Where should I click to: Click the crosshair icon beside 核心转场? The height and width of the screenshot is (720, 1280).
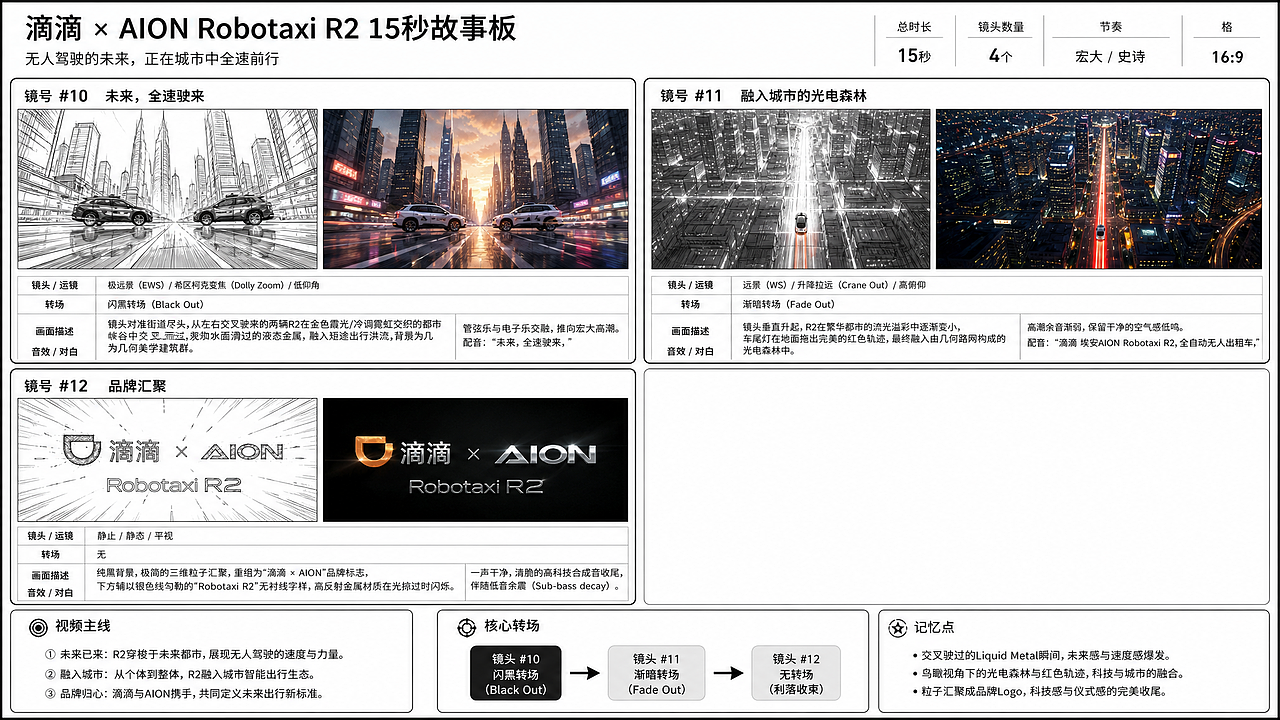(466, 627)
